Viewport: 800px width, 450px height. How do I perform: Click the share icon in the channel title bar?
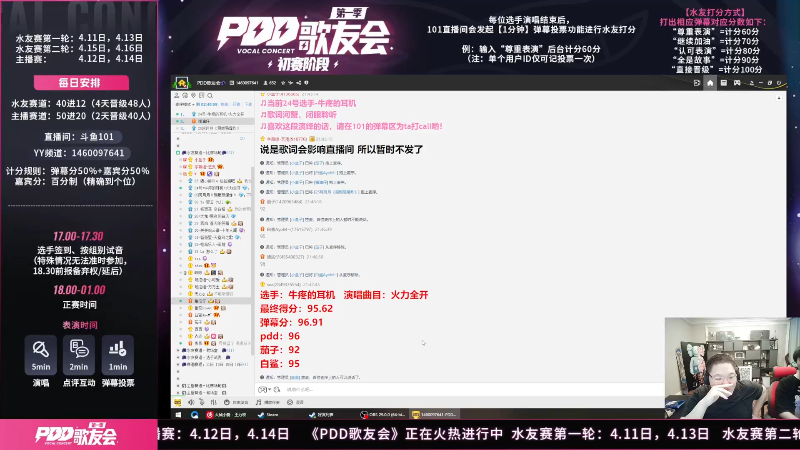pos(298,83)
